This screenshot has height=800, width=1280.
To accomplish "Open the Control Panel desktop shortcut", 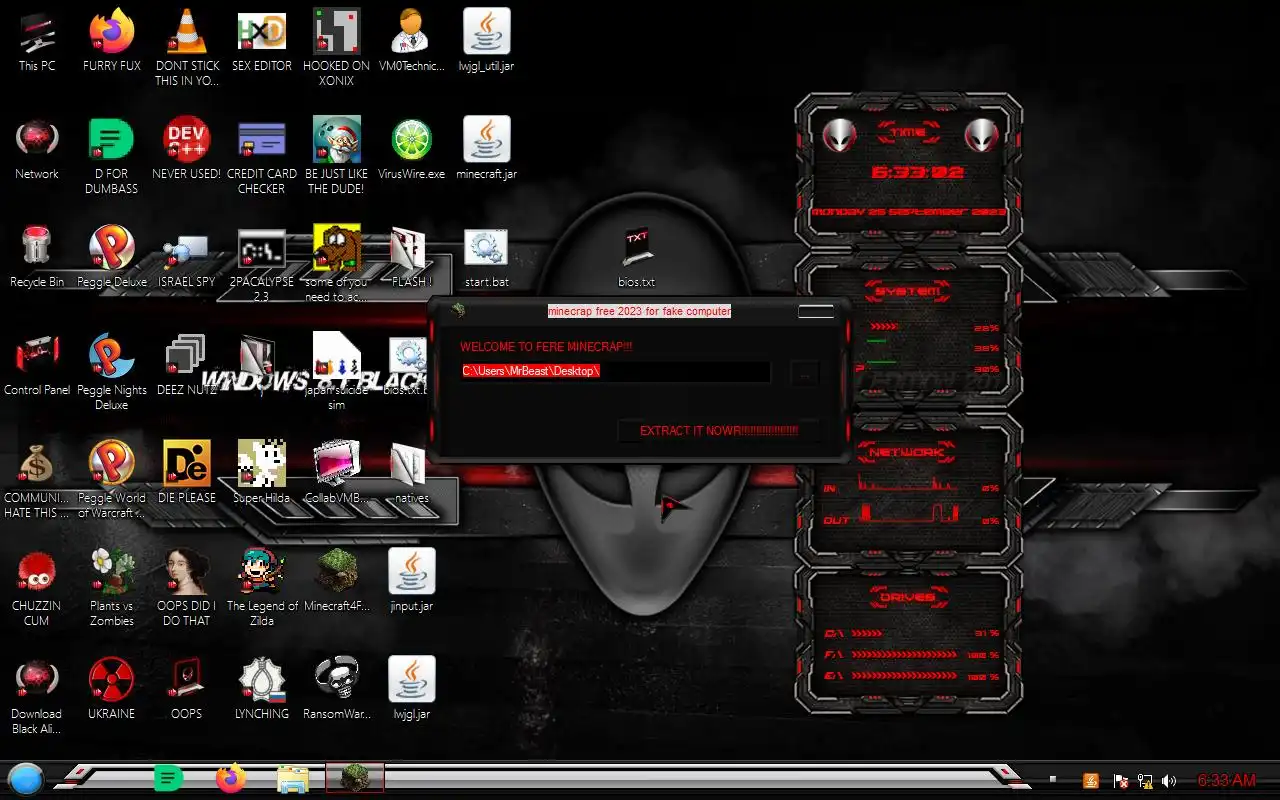I will coord(37,364).
